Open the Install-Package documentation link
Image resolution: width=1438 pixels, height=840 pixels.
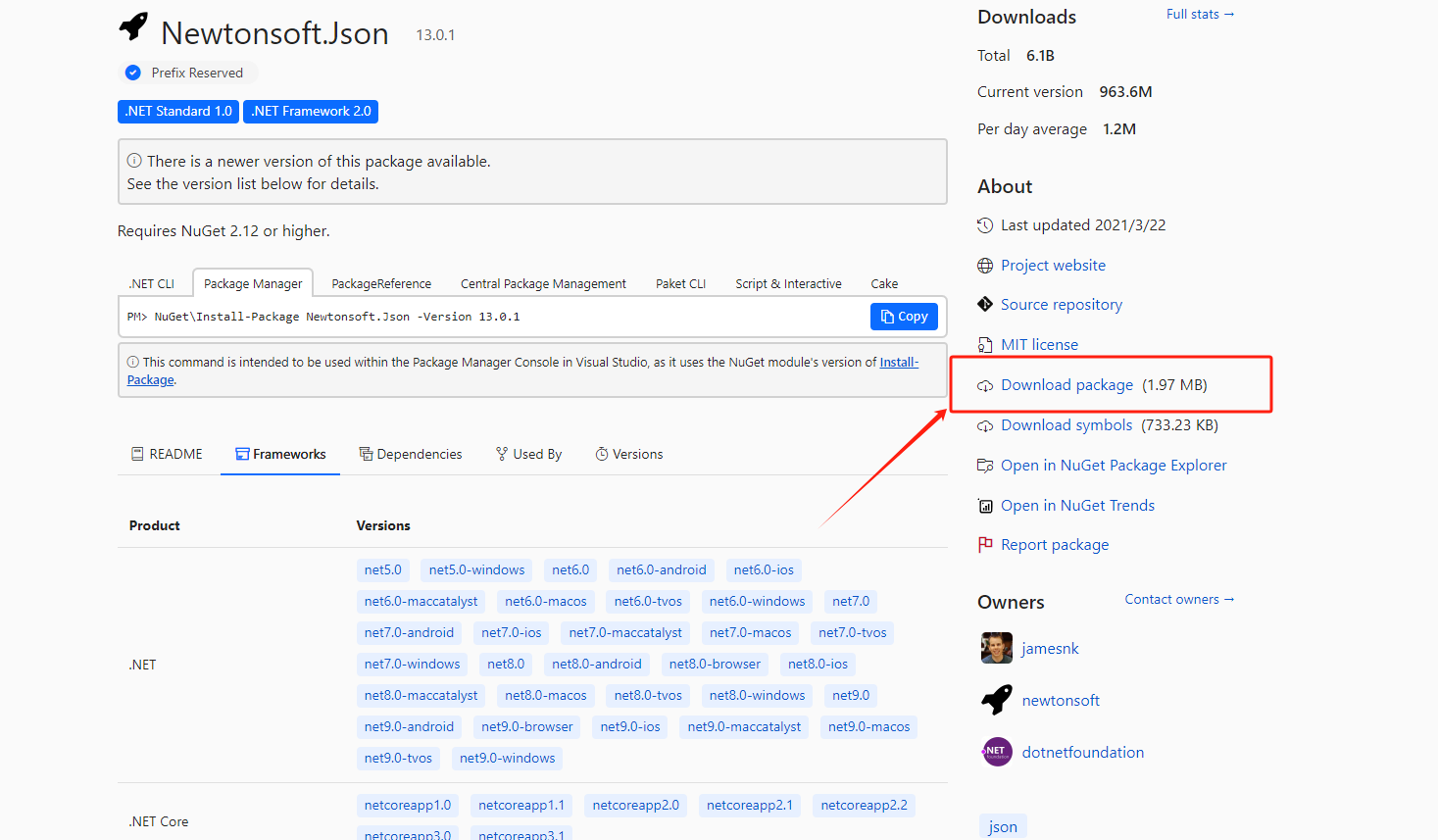[899, 362]
